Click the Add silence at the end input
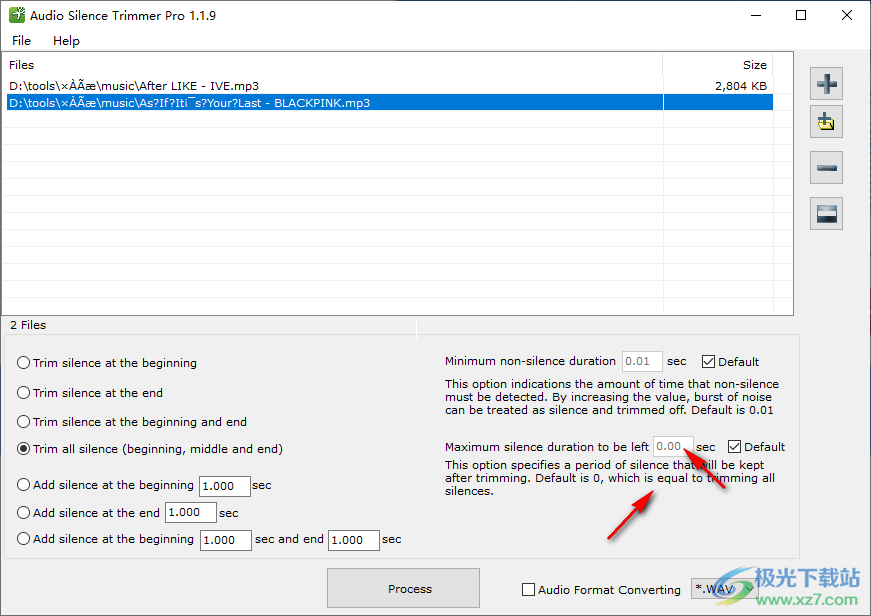This screenshot has width=871, height=616. (x=191, y=513)
